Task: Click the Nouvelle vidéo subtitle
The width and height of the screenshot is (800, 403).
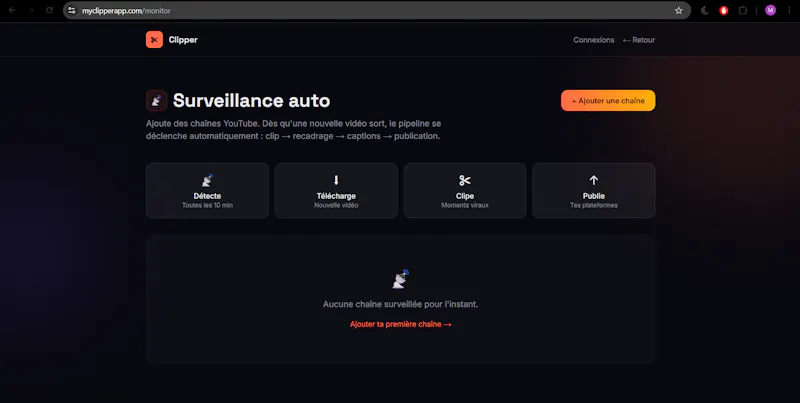Action: point(336,205)
